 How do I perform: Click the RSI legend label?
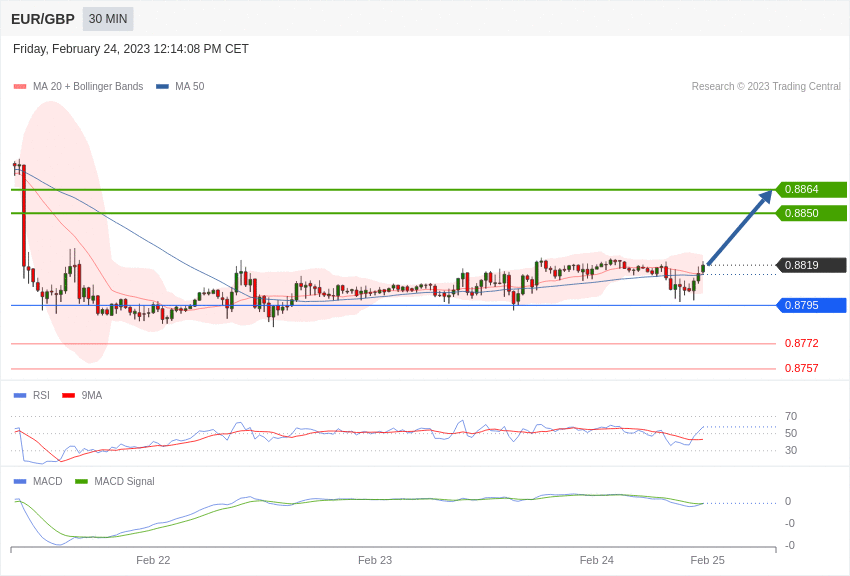click(41, 396)
